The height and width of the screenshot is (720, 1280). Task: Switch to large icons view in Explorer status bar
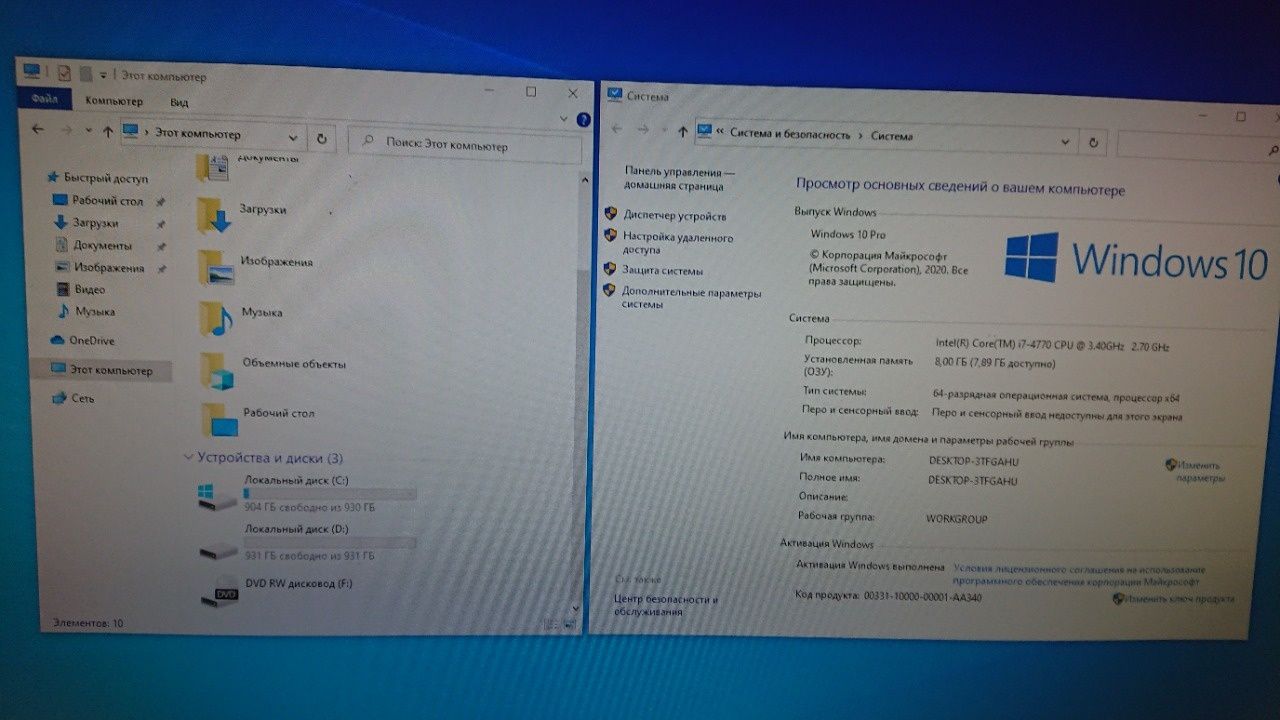coord(568,626)
